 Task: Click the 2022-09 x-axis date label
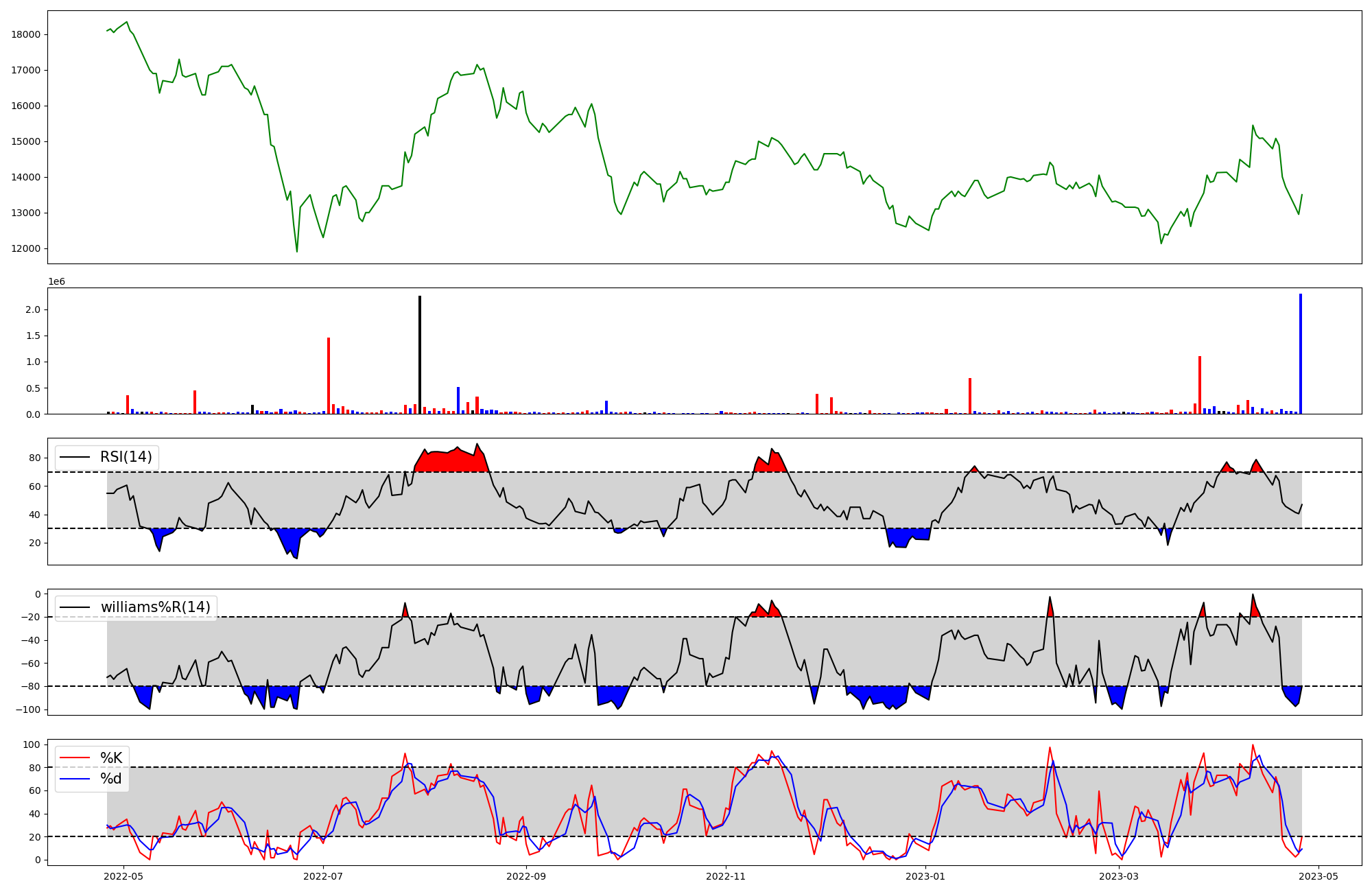click(x=526, y=876)
